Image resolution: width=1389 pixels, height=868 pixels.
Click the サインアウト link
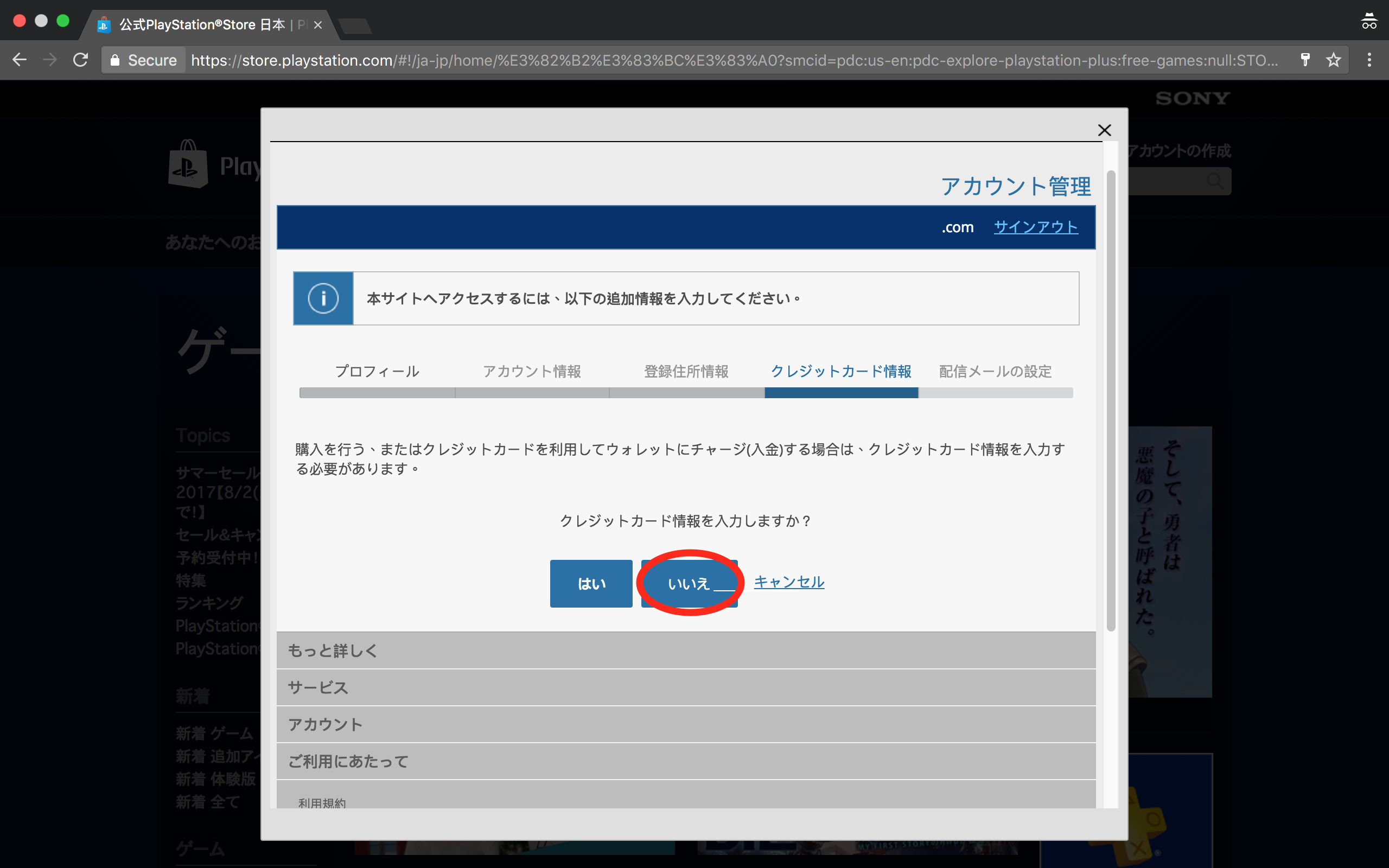click(x=1035, y=227)
